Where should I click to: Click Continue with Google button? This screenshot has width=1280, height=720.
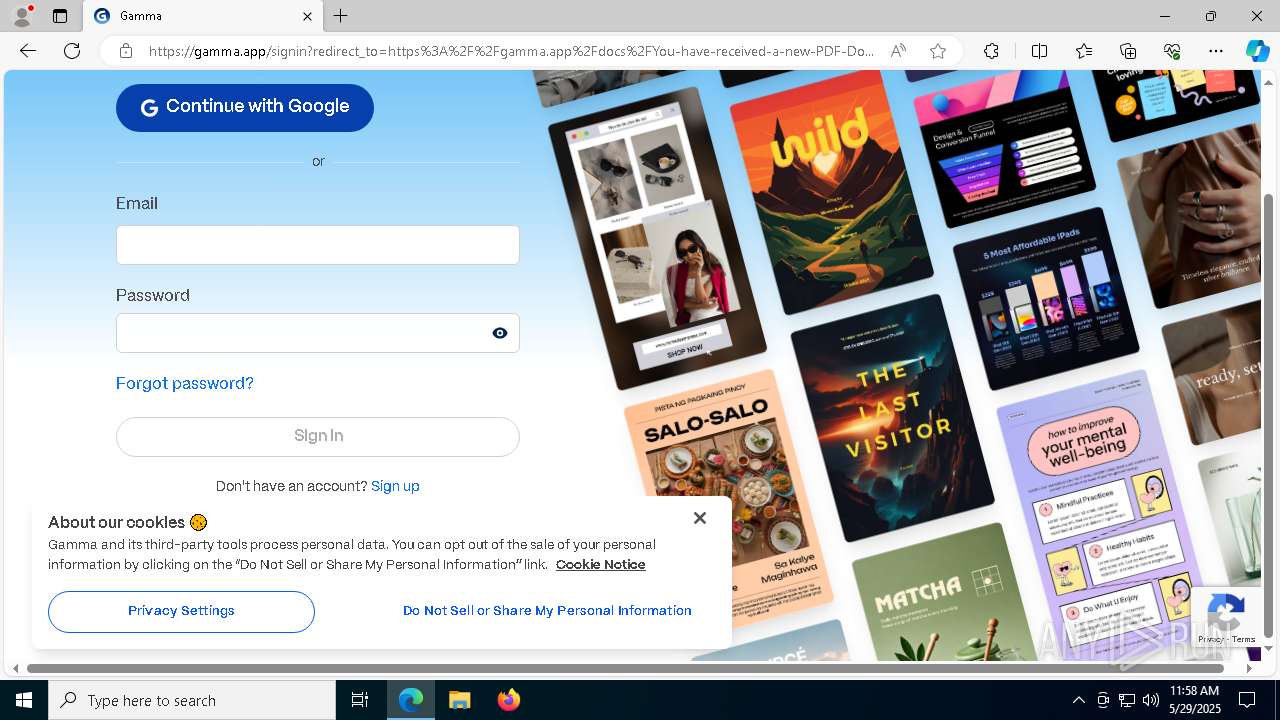coord(245,107)
